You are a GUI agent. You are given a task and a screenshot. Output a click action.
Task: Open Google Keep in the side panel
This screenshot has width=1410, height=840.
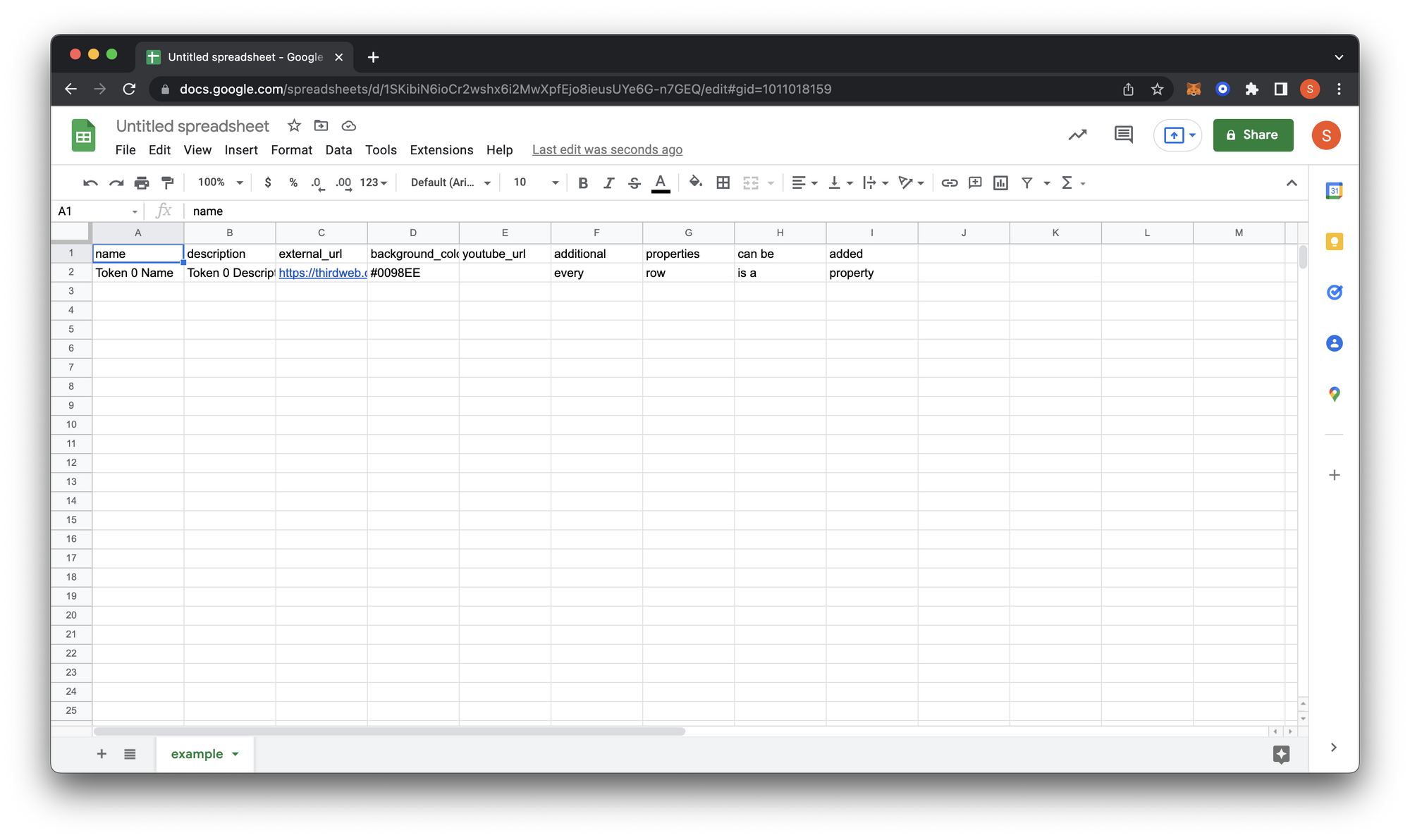pos(1334,242)
